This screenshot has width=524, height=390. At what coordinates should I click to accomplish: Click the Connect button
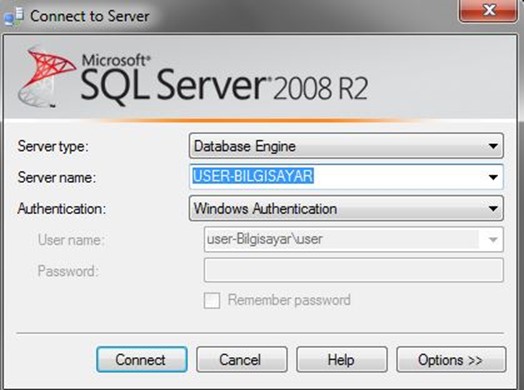tap(142, 360)
